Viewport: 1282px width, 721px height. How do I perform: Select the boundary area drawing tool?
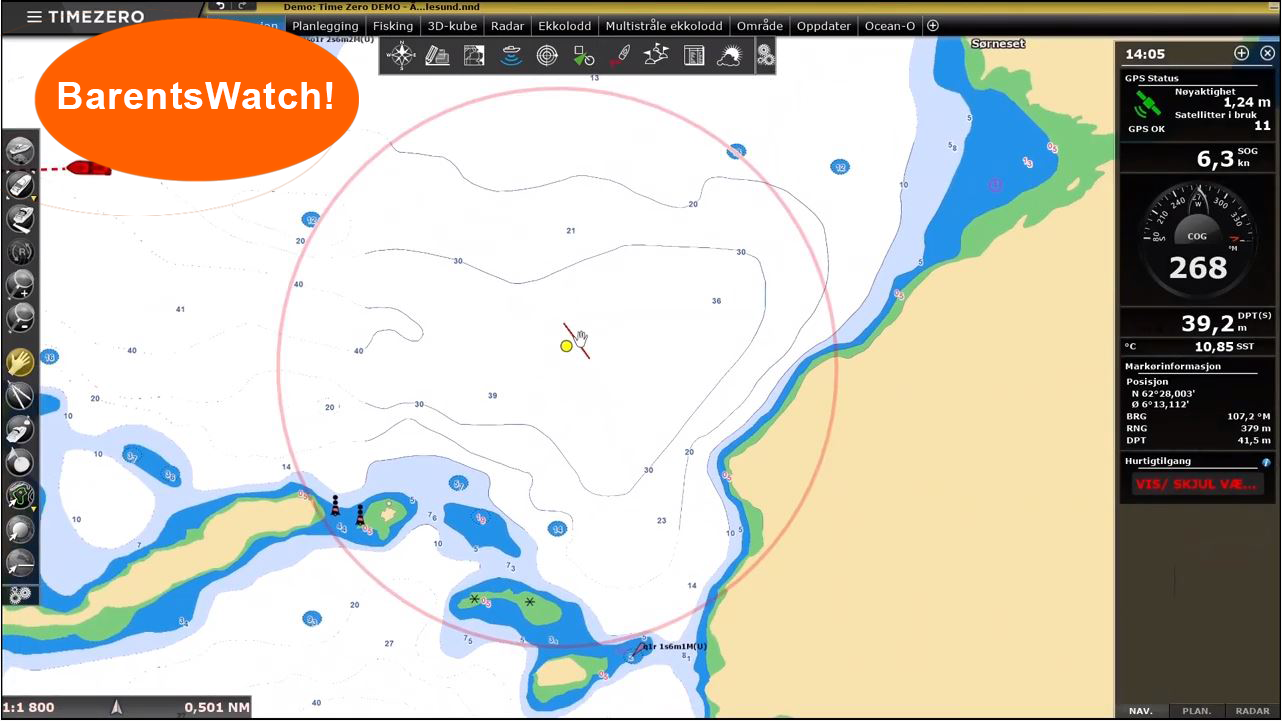pyautogui.click(x=20, y=495)
